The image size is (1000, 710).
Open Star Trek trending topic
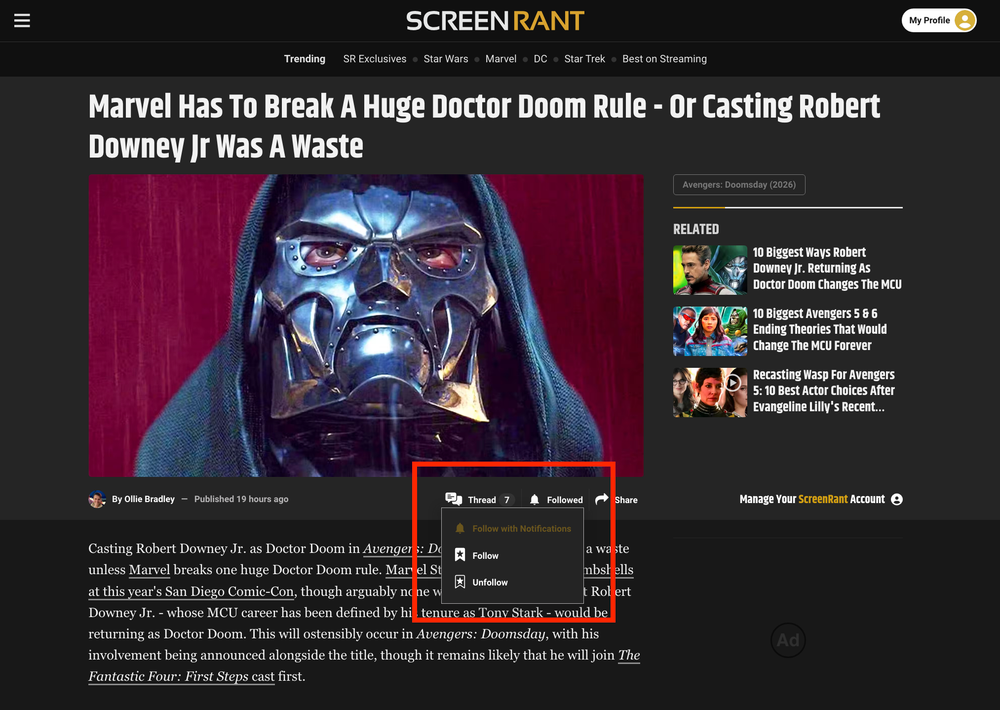coord(584,59)
